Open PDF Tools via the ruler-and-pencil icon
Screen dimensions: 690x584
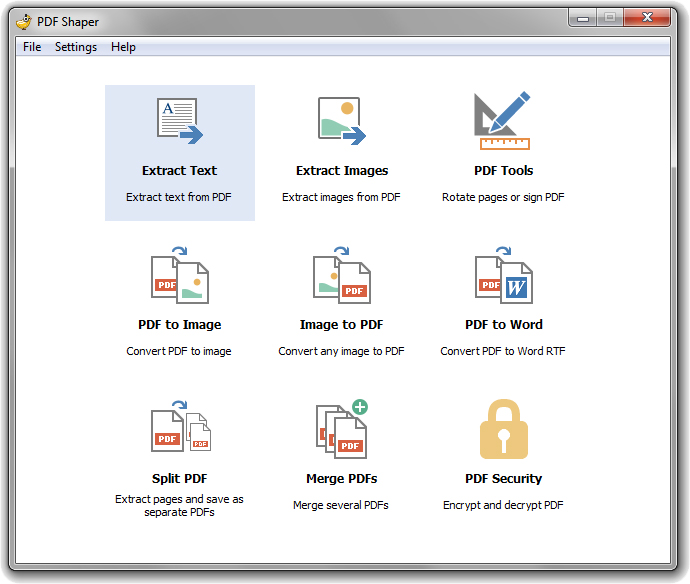click(x=503, y=121)
